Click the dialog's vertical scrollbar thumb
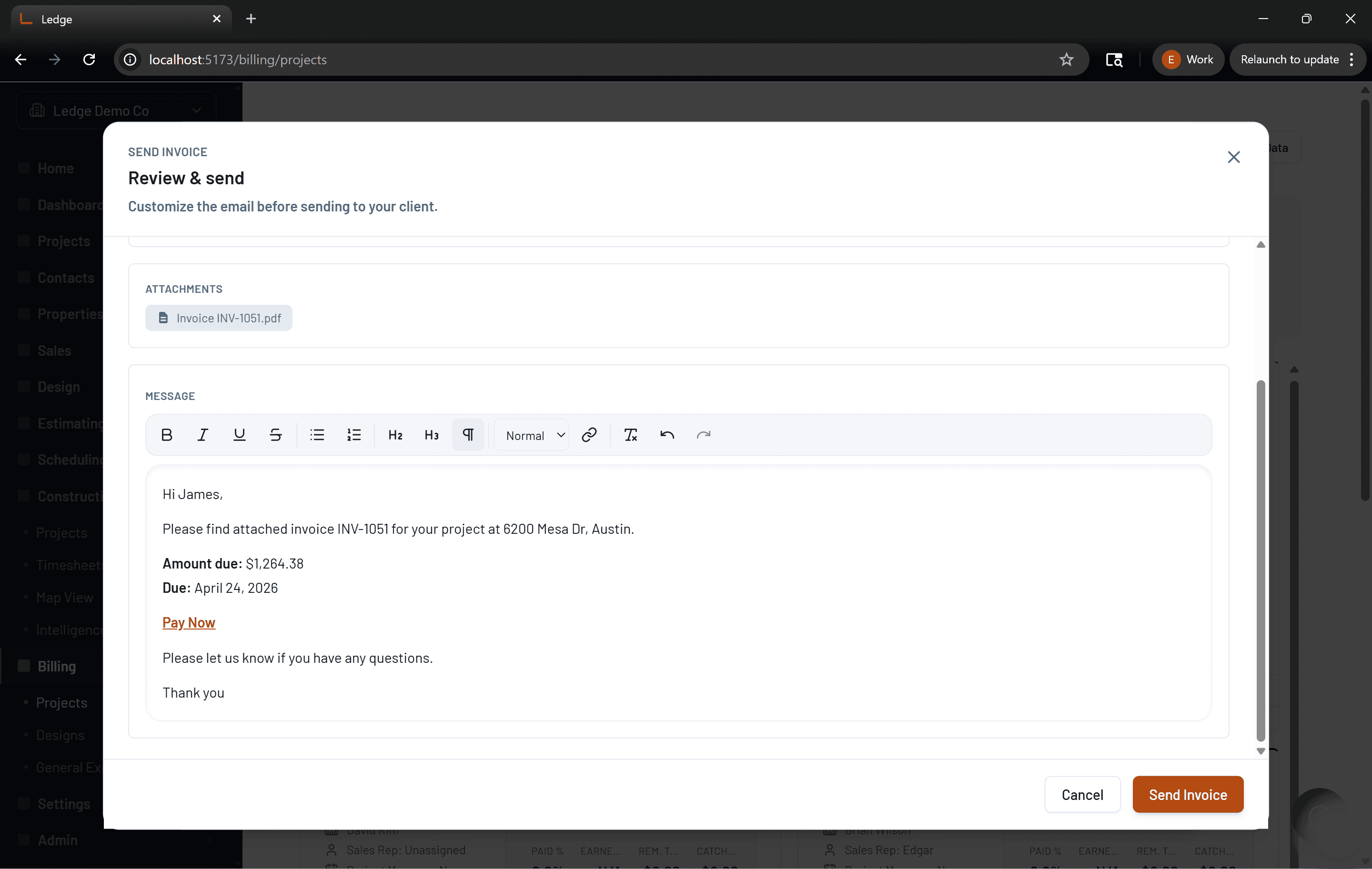Image resolution: width=1372 pixels, height=869 pixels. tap(1261, 561)
